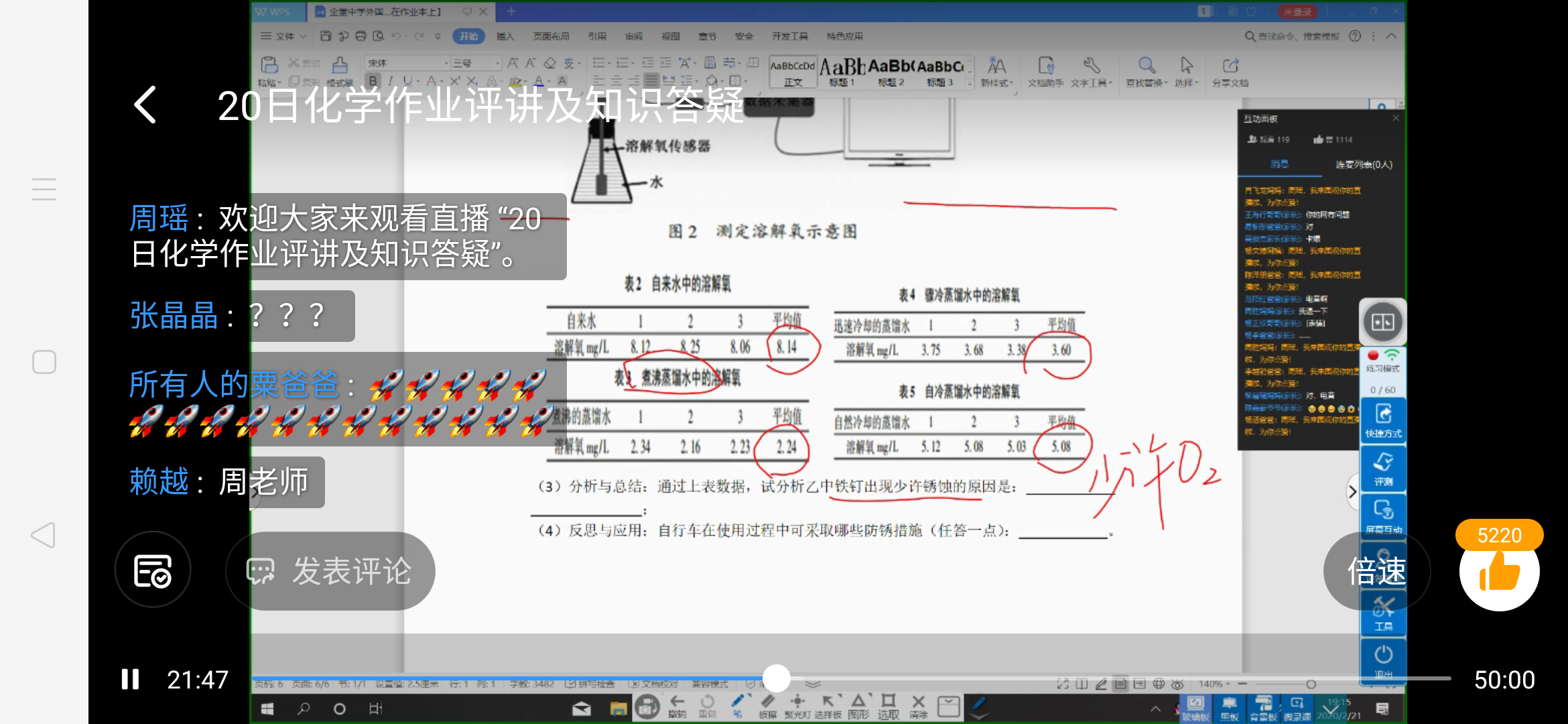This screenshot has height=724, width=1568.
Task: Open the 三号 font size dropdown
Action: [x=497, y=63]
